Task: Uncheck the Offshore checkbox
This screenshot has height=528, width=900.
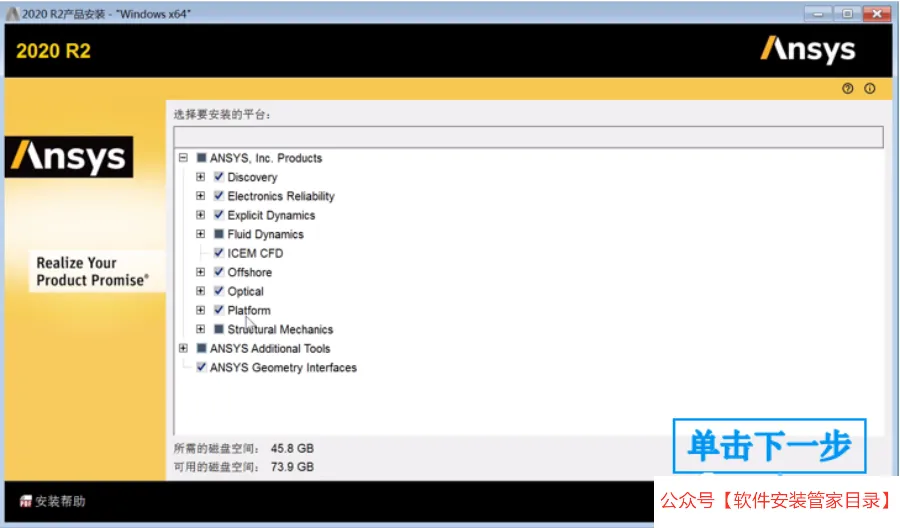Action: coord(219,271)
